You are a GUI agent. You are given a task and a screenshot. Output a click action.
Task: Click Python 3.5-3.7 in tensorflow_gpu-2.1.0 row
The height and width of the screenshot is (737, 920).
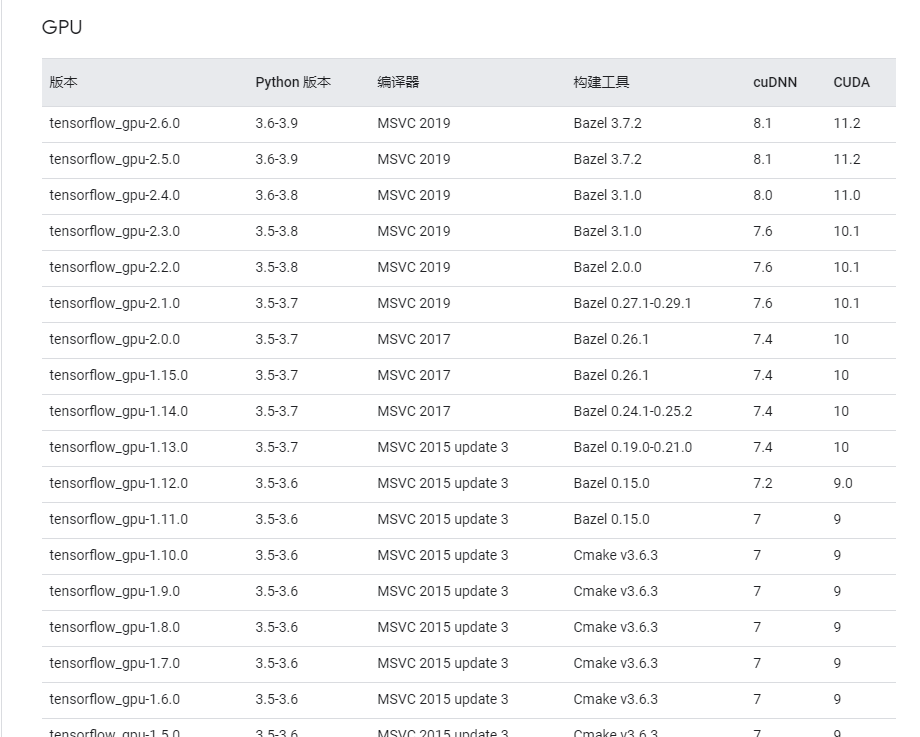276,303
